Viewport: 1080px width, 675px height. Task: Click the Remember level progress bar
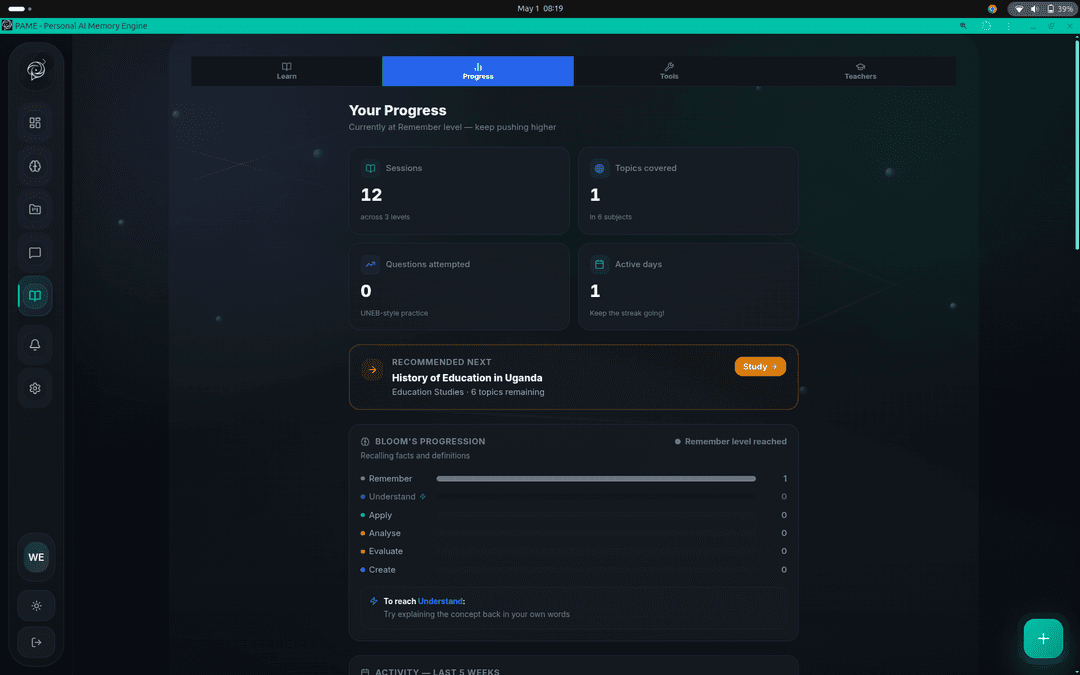(596, 479)
